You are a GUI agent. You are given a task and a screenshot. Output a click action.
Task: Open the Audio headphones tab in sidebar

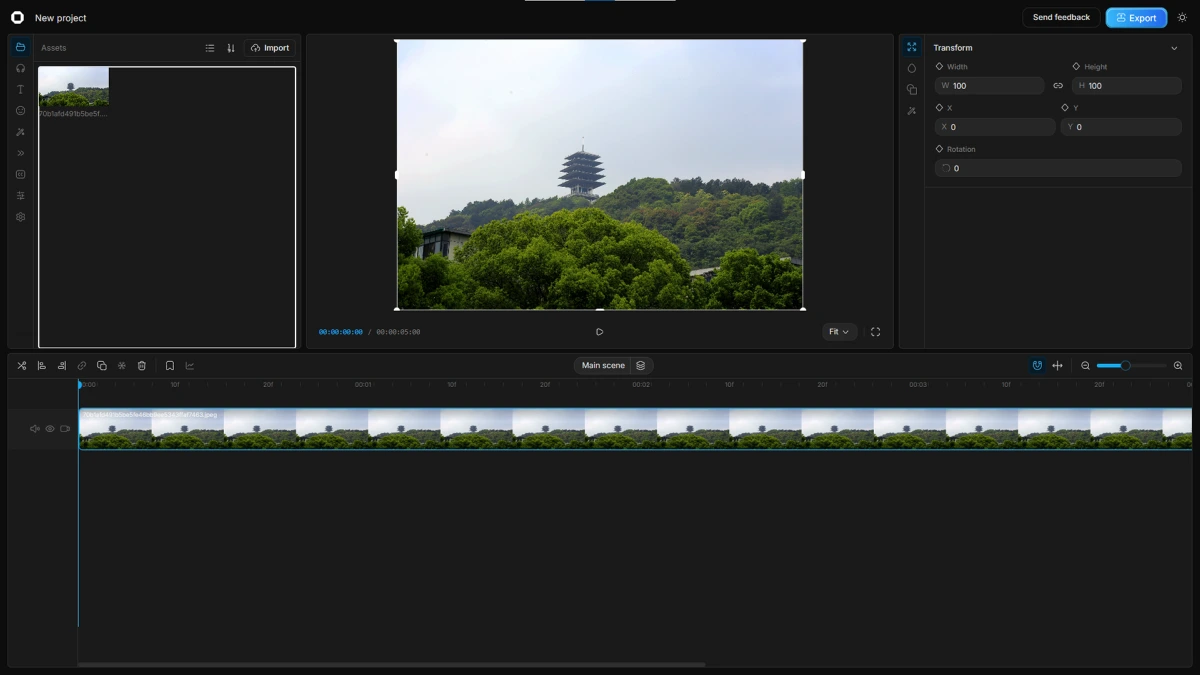click(20, 68)
